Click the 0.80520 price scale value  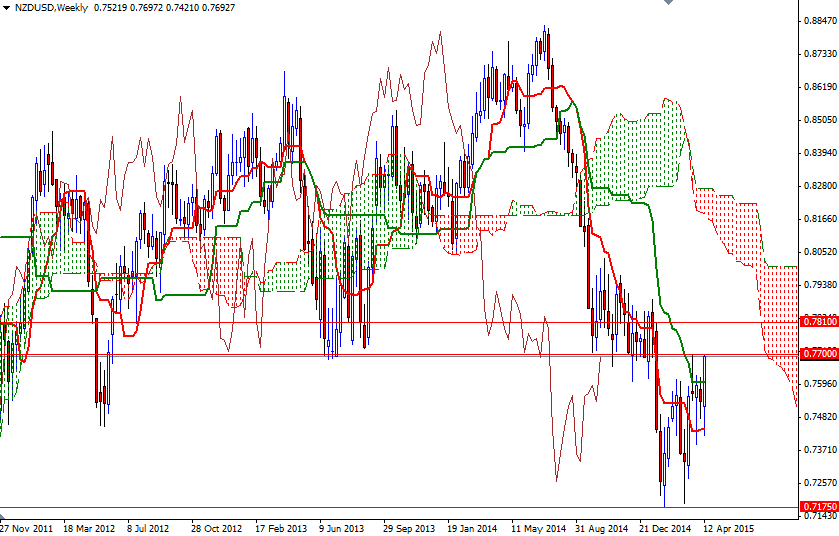pyautogui.click(x=820, y=251)
